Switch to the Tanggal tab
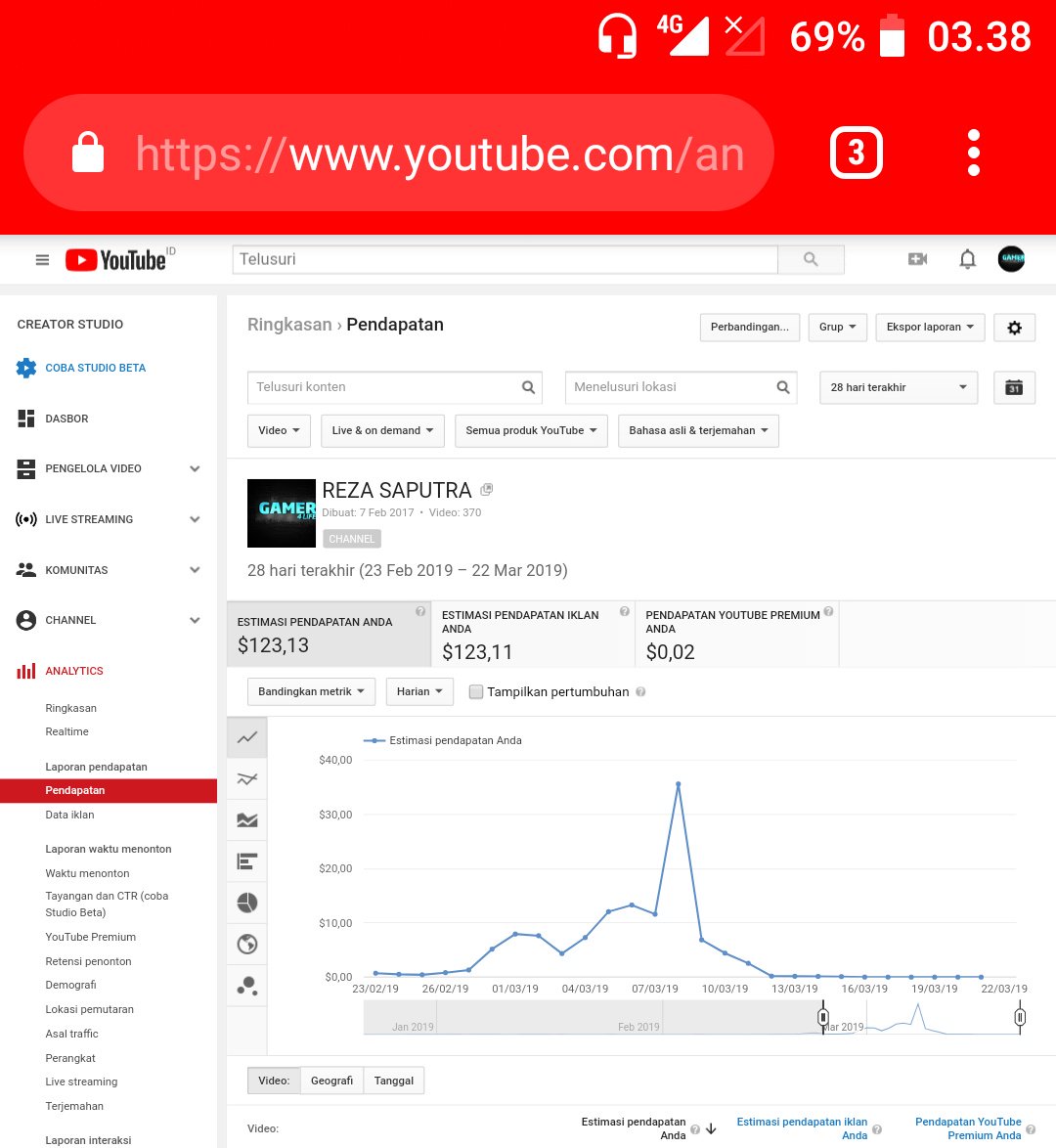 pyautogui.click(x=394, y=1081)
